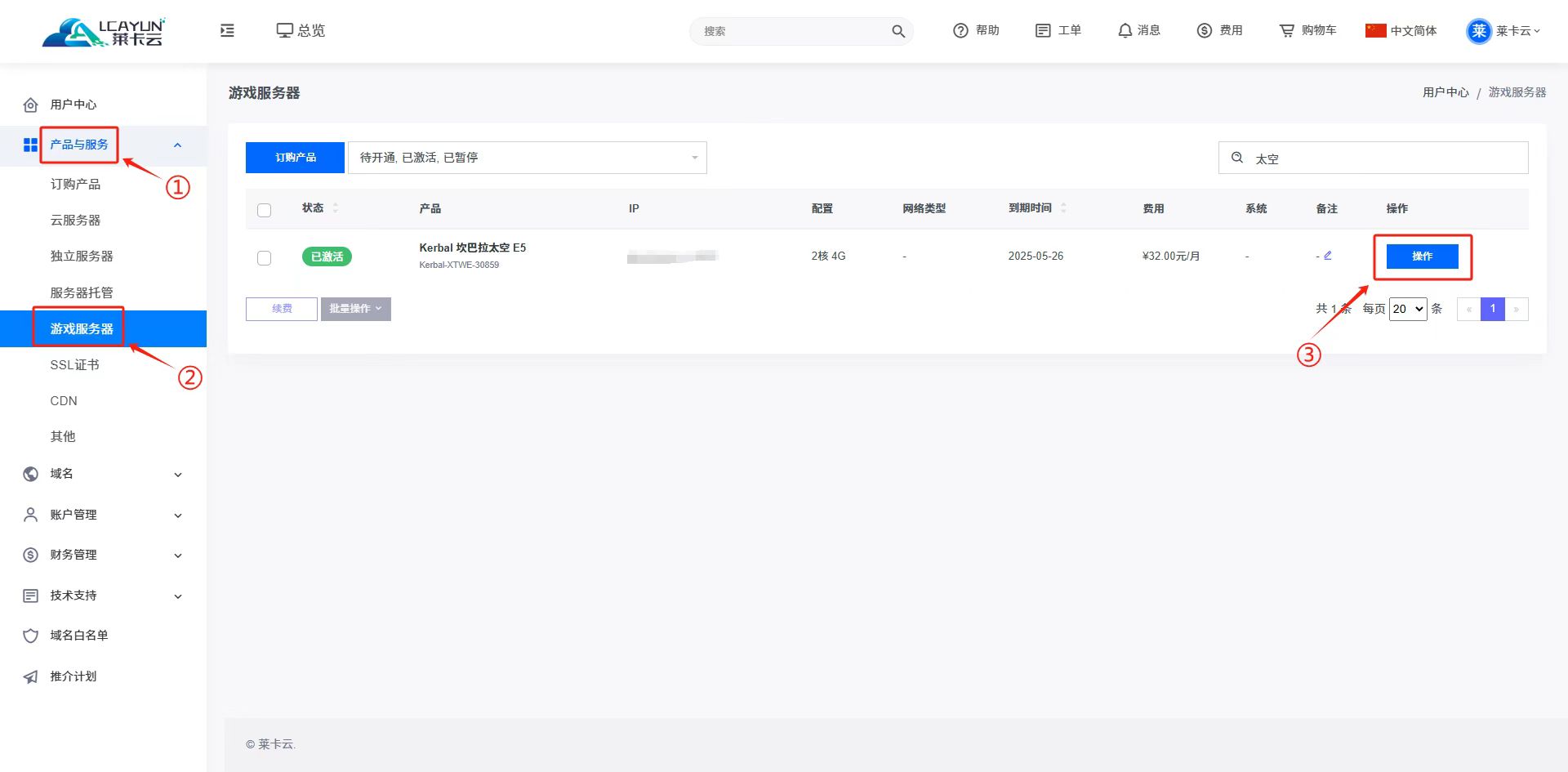Screen dimensions: 1568x772
Task: Click the blue order product button
Action: [x=295, y=158]
